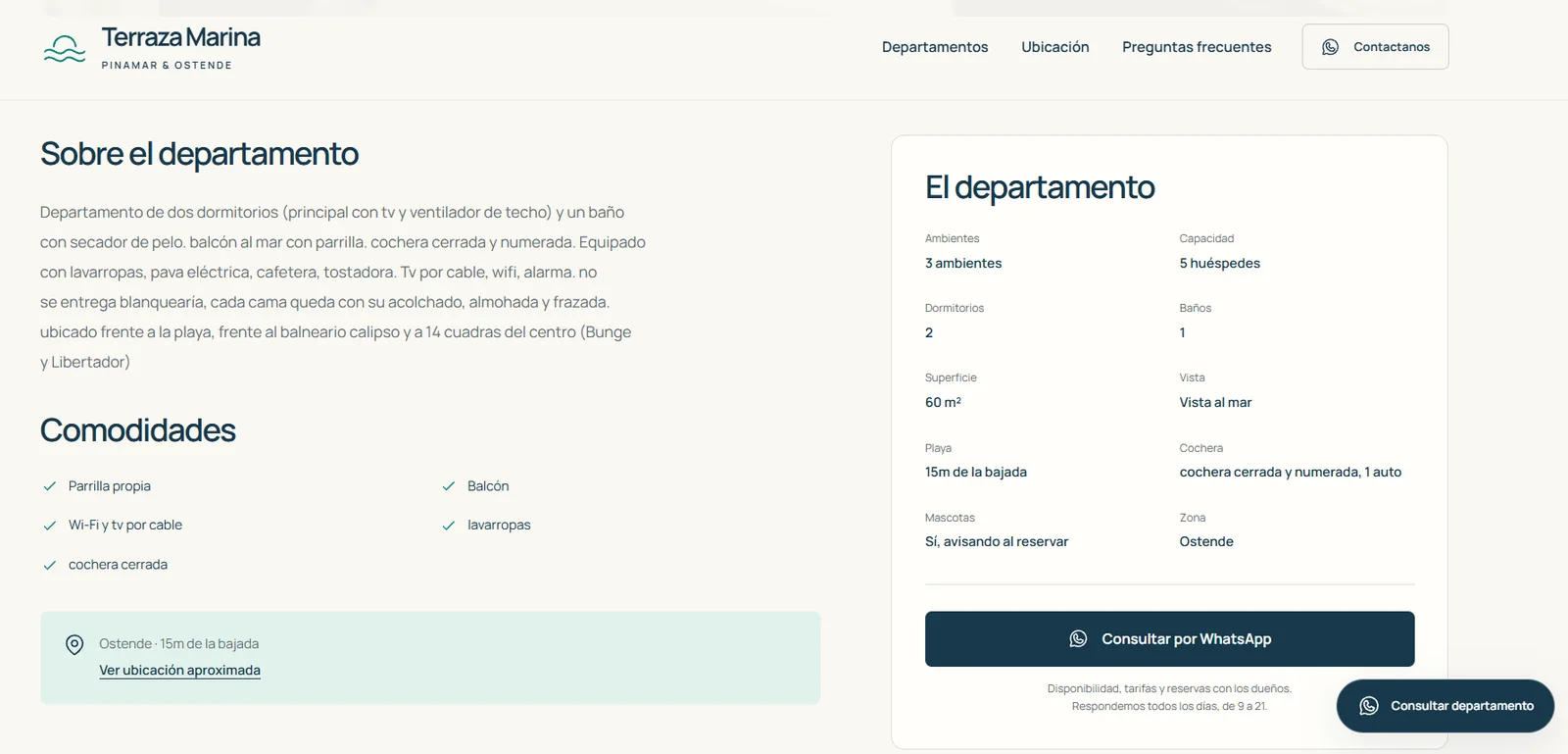Viewport: 1568px width, 754px height.
Task: Select the Comodidades heading
Action: 137,430
